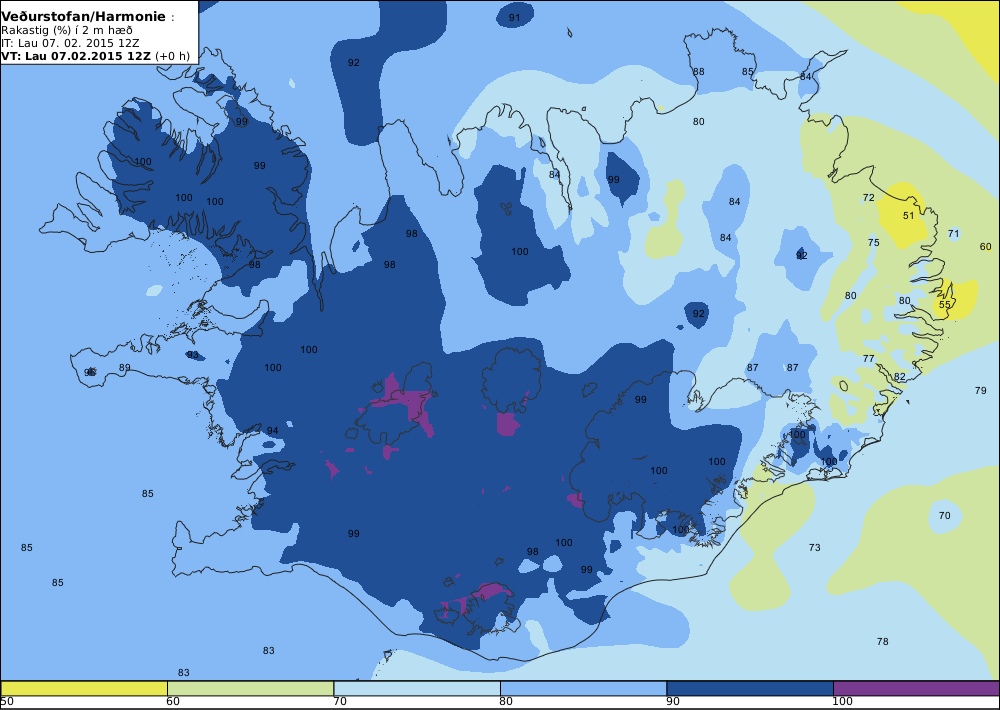Click the sea value "60" at right edge
The height and width of the screenshot is (710, 1000).
pyautogui.click(x=985, y=246)
